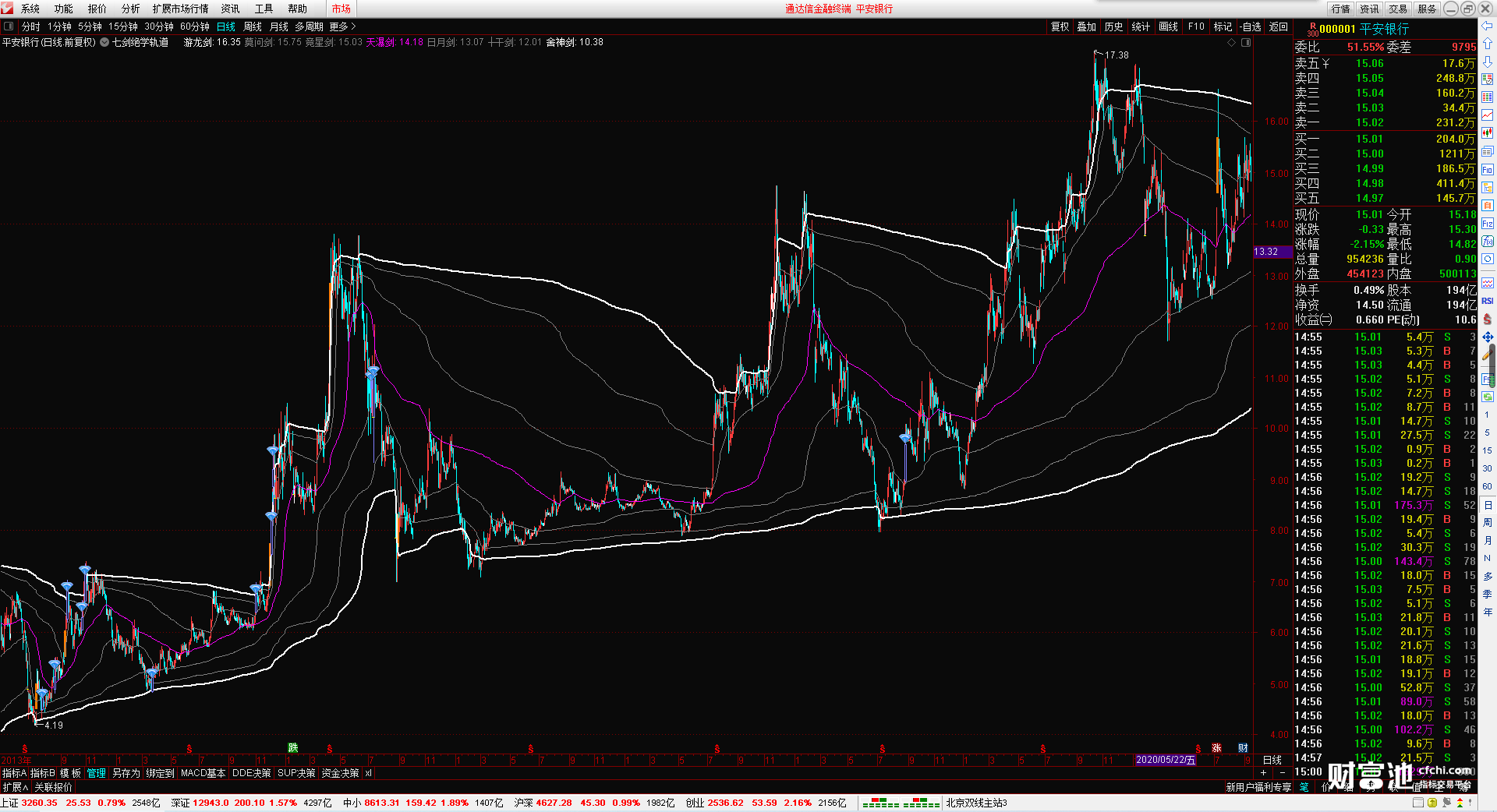Open the 扩展市场行情 menu

181,9
